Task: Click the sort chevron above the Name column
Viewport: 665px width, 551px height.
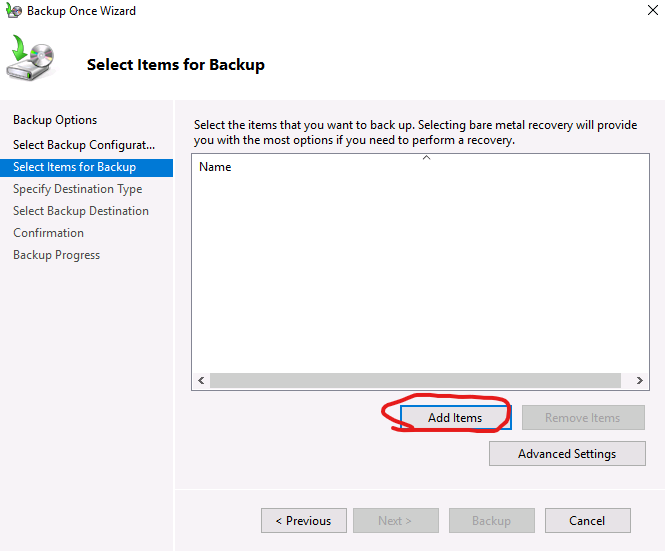Action: click(x=426, y=157)
